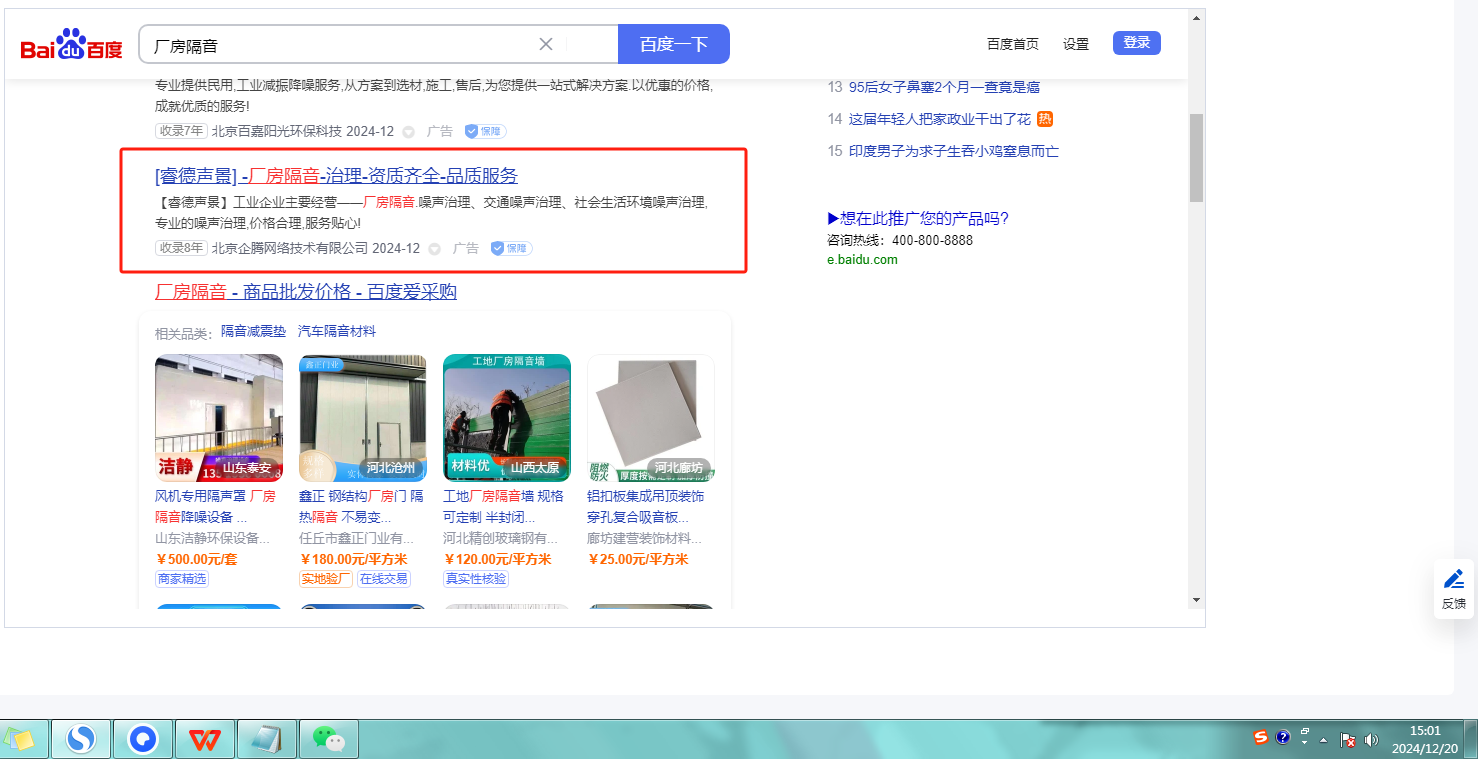Expand ad dropdown arrow beside 北京百嘉阳光环保科技
1478x759 pixels.
pyautogui.click(x=409, y=132)
